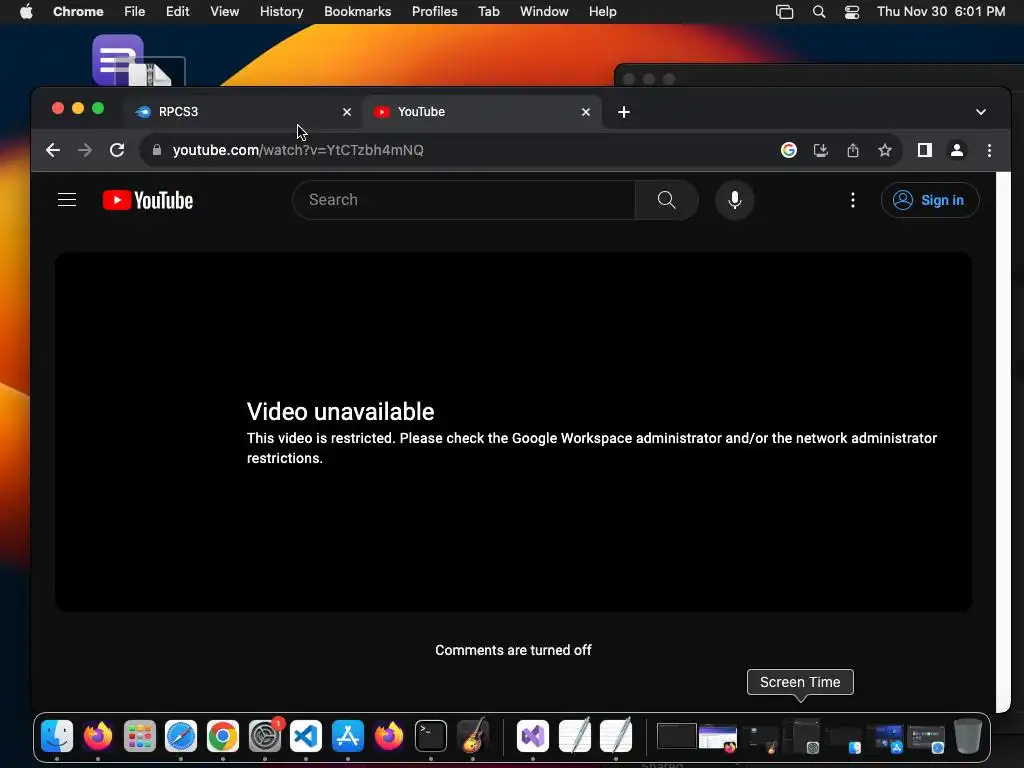Open the Apple menu
This screenshot has width=1024, height=768.
(x=26, y=12)
